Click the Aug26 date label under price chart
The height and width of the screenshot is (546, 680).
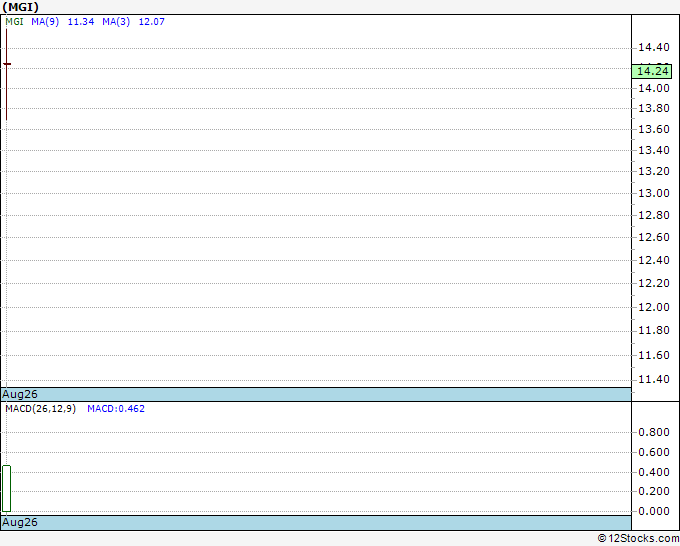point(20,394)
